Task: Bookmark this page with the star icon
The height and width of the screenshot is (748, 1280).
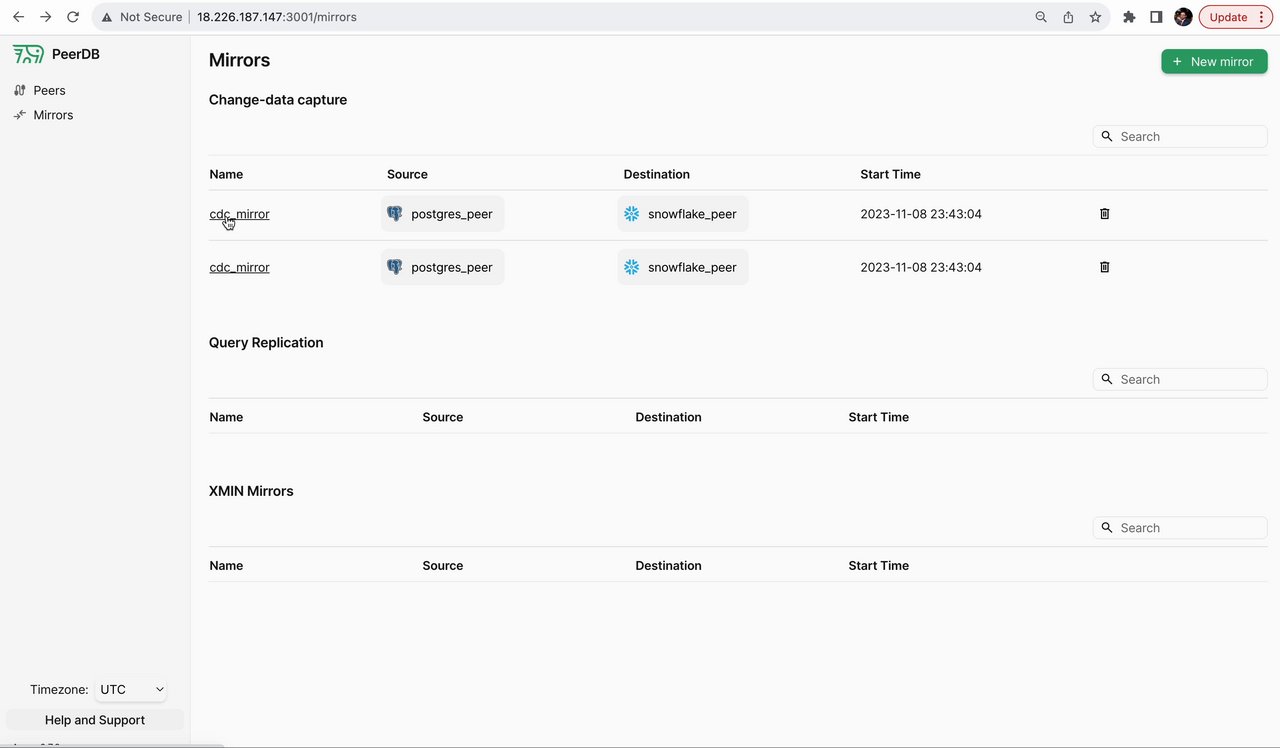Action: pos(1095,17)
